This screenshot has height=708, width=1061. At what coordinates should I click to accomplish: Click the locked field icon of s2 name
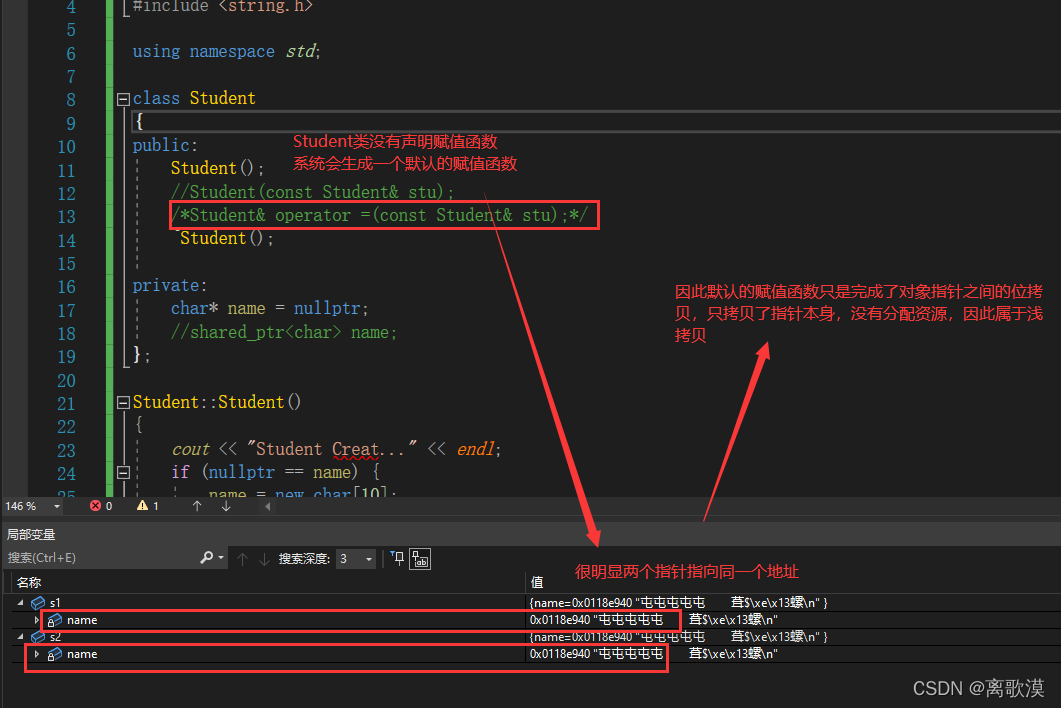tap(54, 654)
